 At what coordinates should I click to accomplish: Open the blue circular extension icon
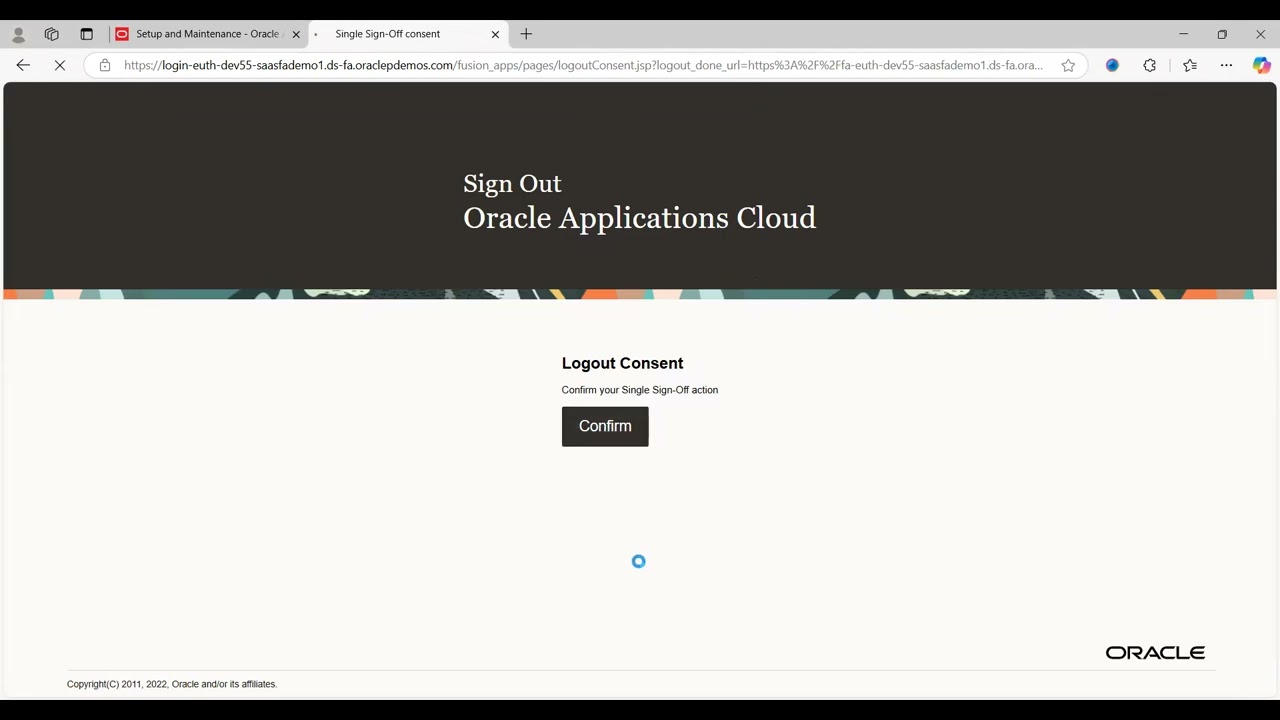(1112, 65)
